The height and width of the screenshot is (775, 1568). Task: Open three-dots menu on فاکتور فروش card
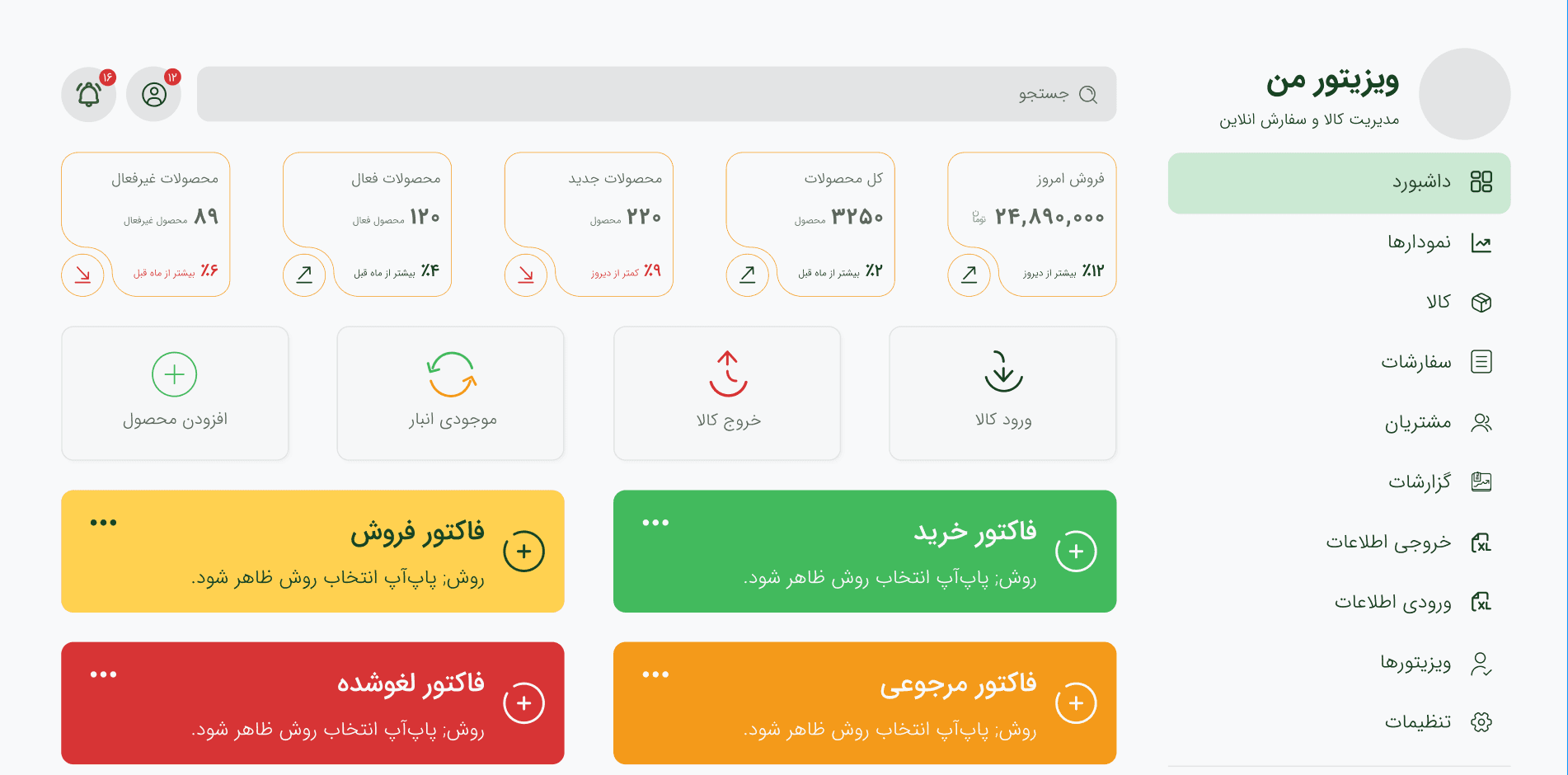[103, 523]
